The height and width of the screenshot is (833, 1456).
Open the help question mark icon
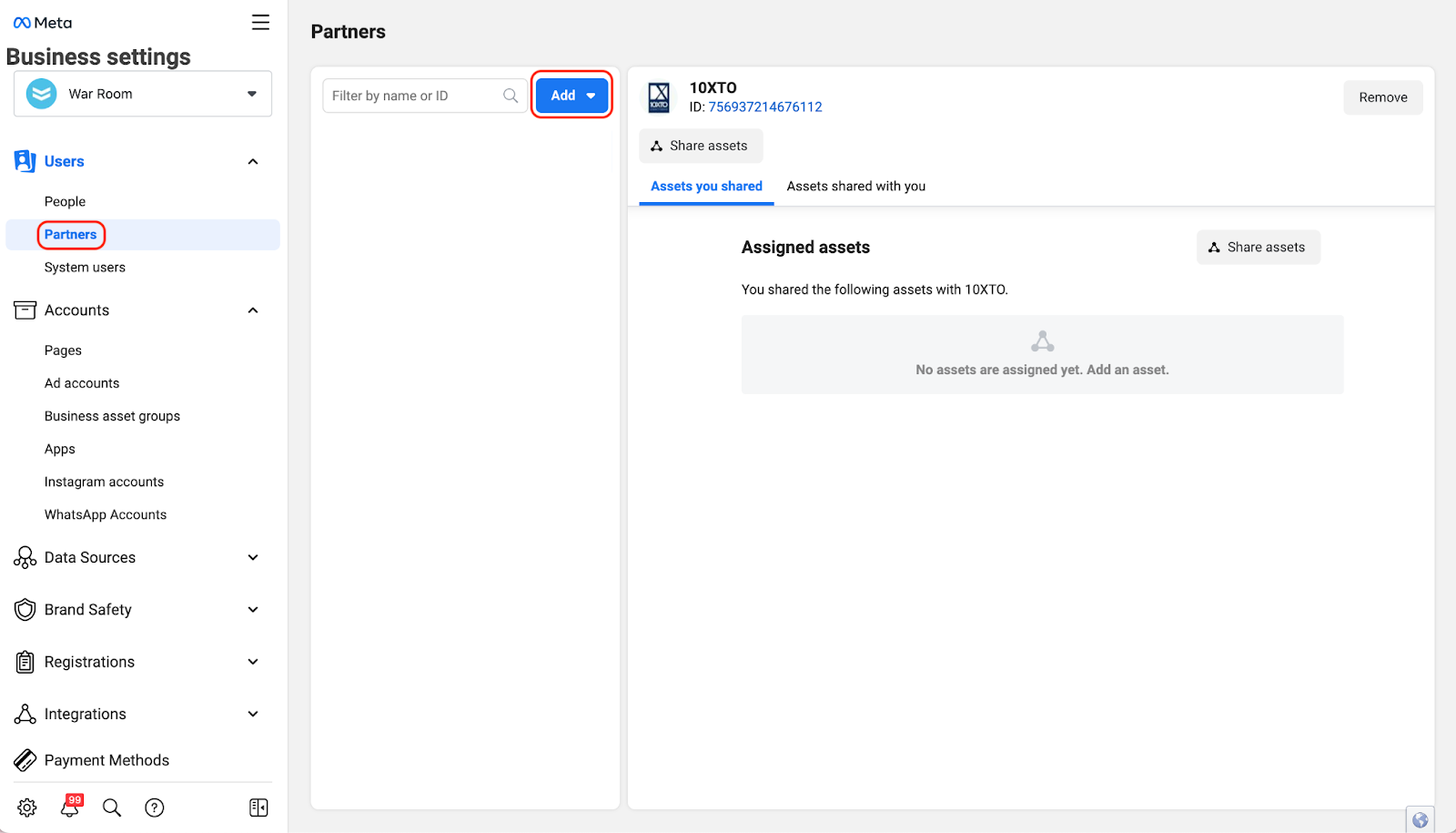click(x=155, y=808)
